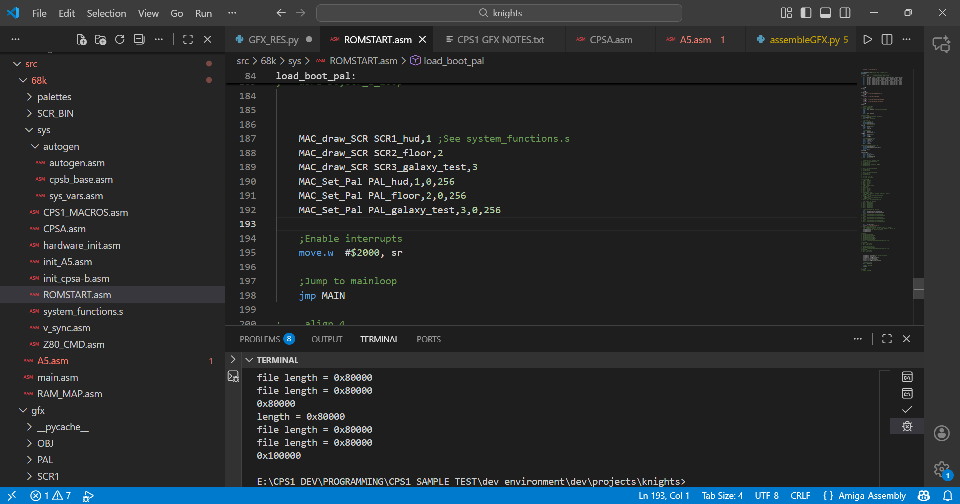Open the Customize Layout icon
The image size is (960, 504).
[787, 13]
